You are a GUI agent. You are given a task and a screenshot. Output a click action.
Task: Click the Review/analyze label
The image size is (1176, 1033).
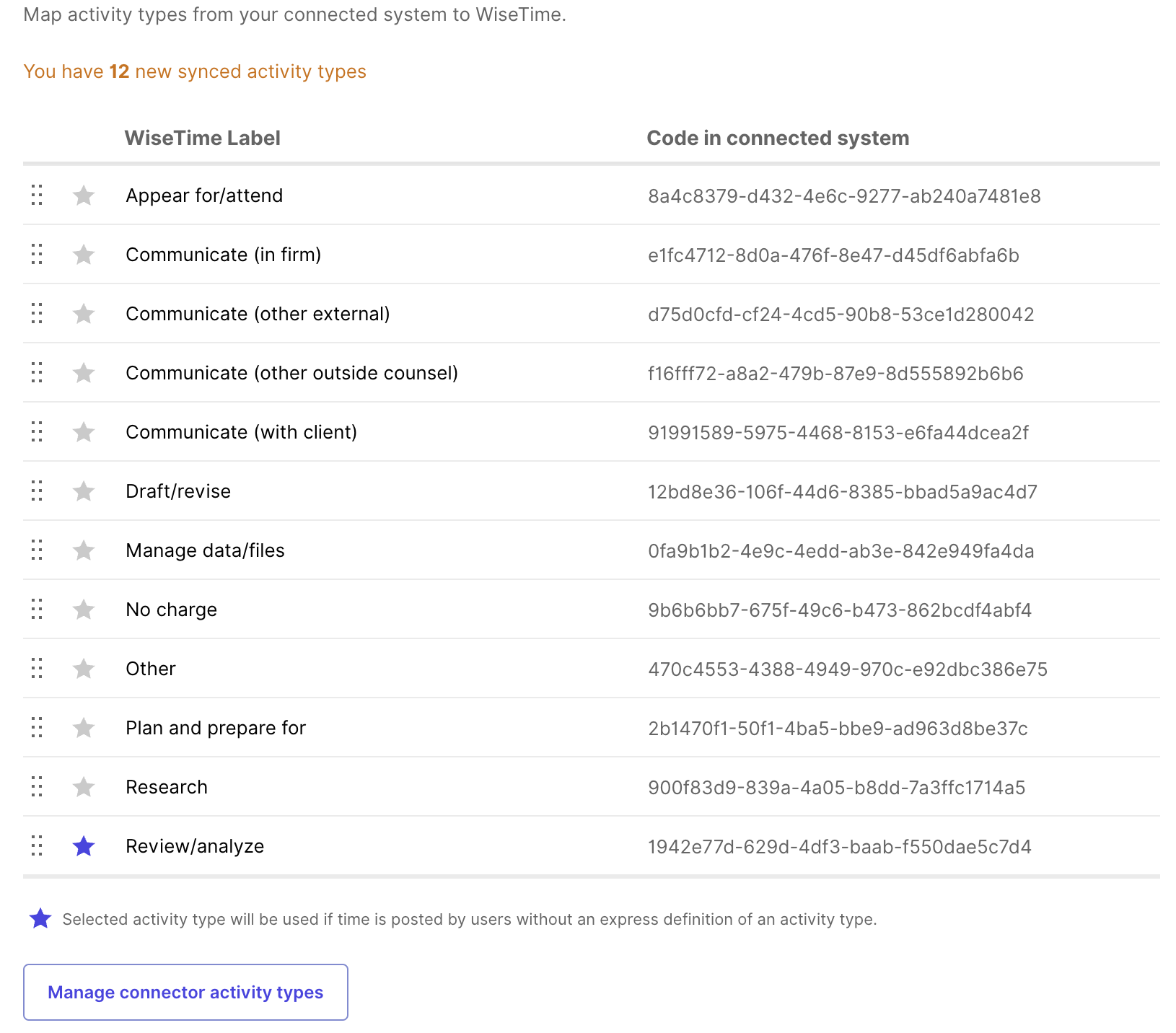195,846
